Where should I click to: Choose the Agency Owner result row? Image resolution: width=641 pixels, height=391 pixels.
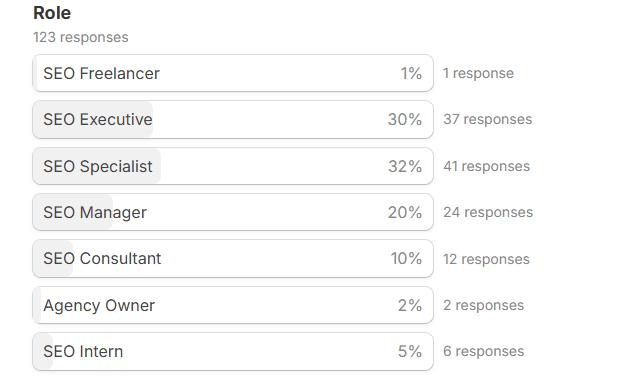[x=233, y=305]
